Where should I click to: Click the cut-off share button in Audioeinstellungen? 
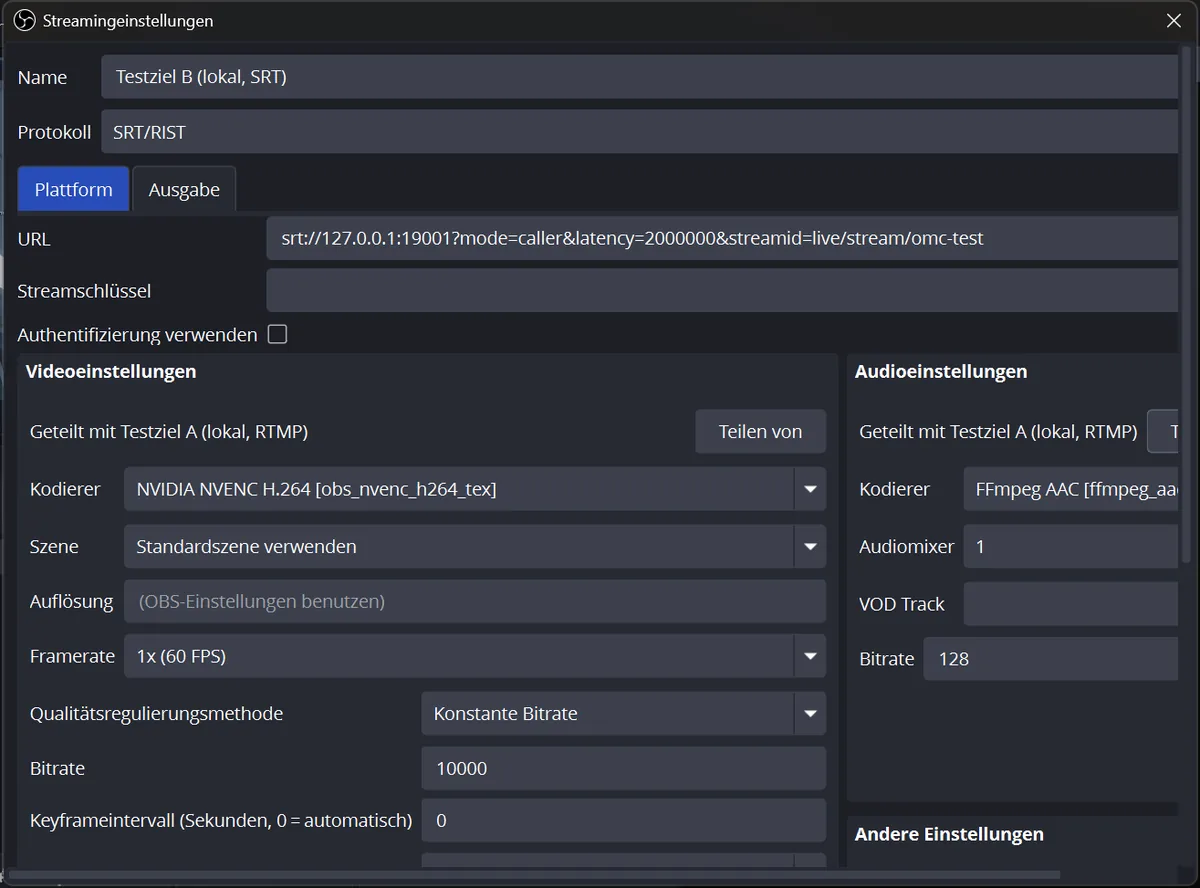1162,432
